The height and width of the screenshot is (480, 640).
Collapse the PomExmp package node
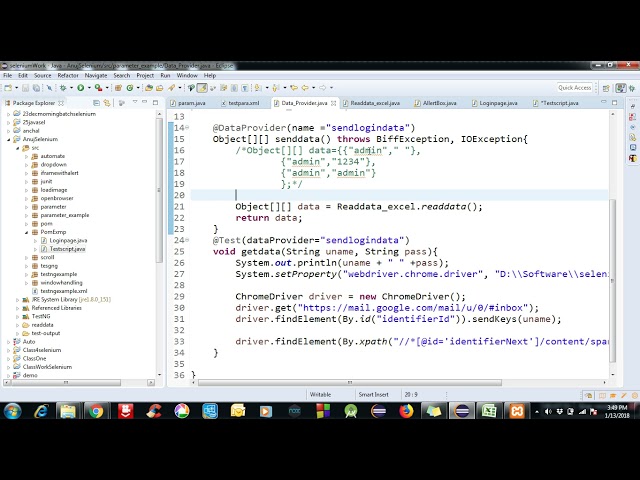[x=27, y=232]
